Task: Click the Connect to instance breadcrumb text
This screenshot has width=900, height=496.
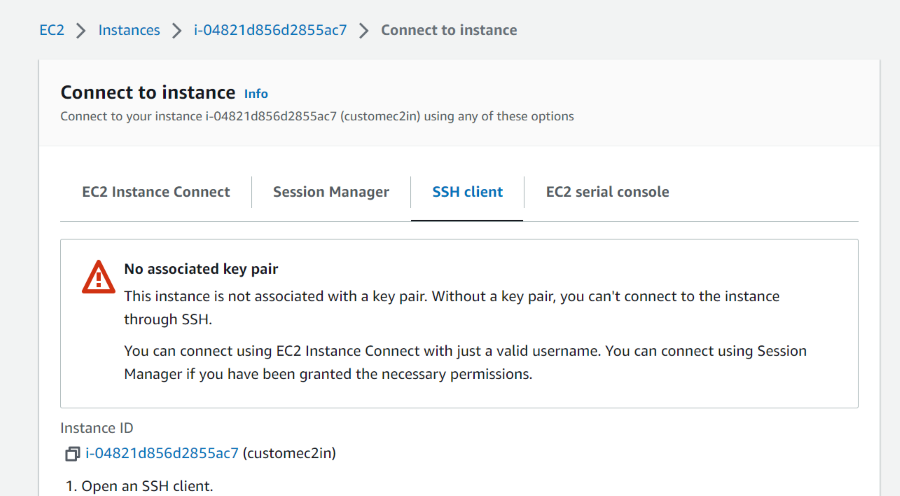Action: point(449,30)
